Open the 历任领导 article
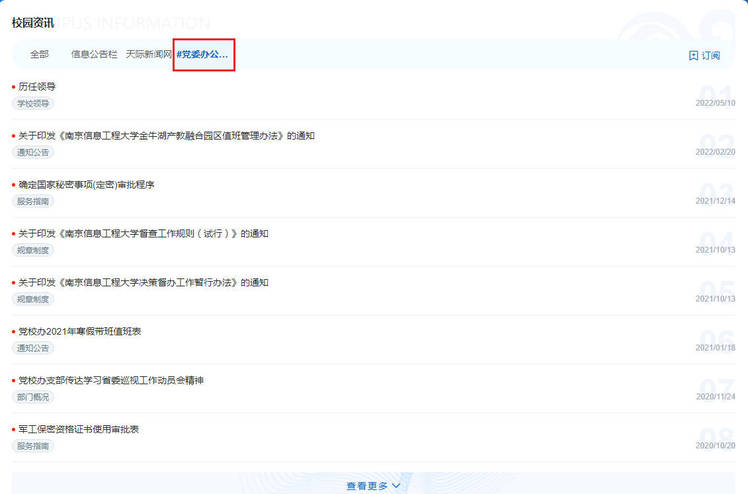 click(37, 87)
